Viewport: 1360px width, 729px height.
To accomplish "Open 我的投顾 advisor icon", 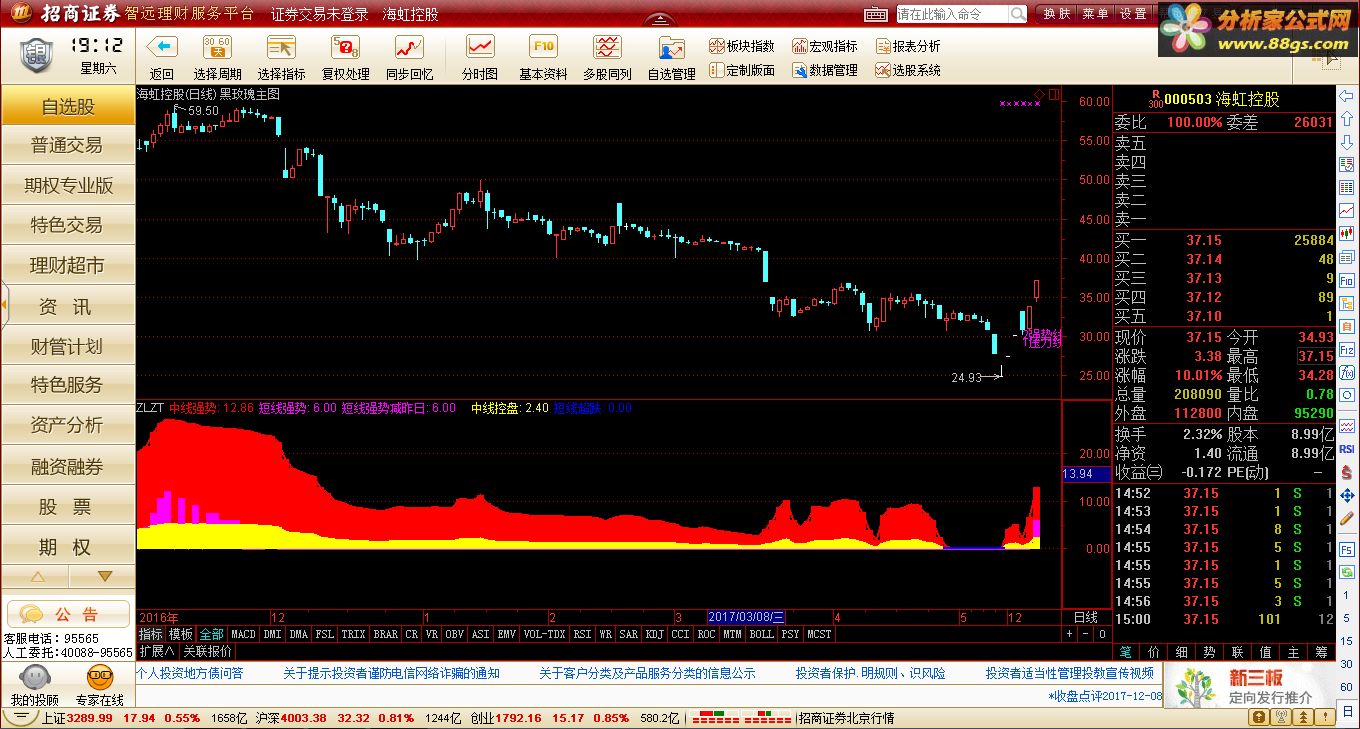I will pyautogui.click(x=34, y=686).
